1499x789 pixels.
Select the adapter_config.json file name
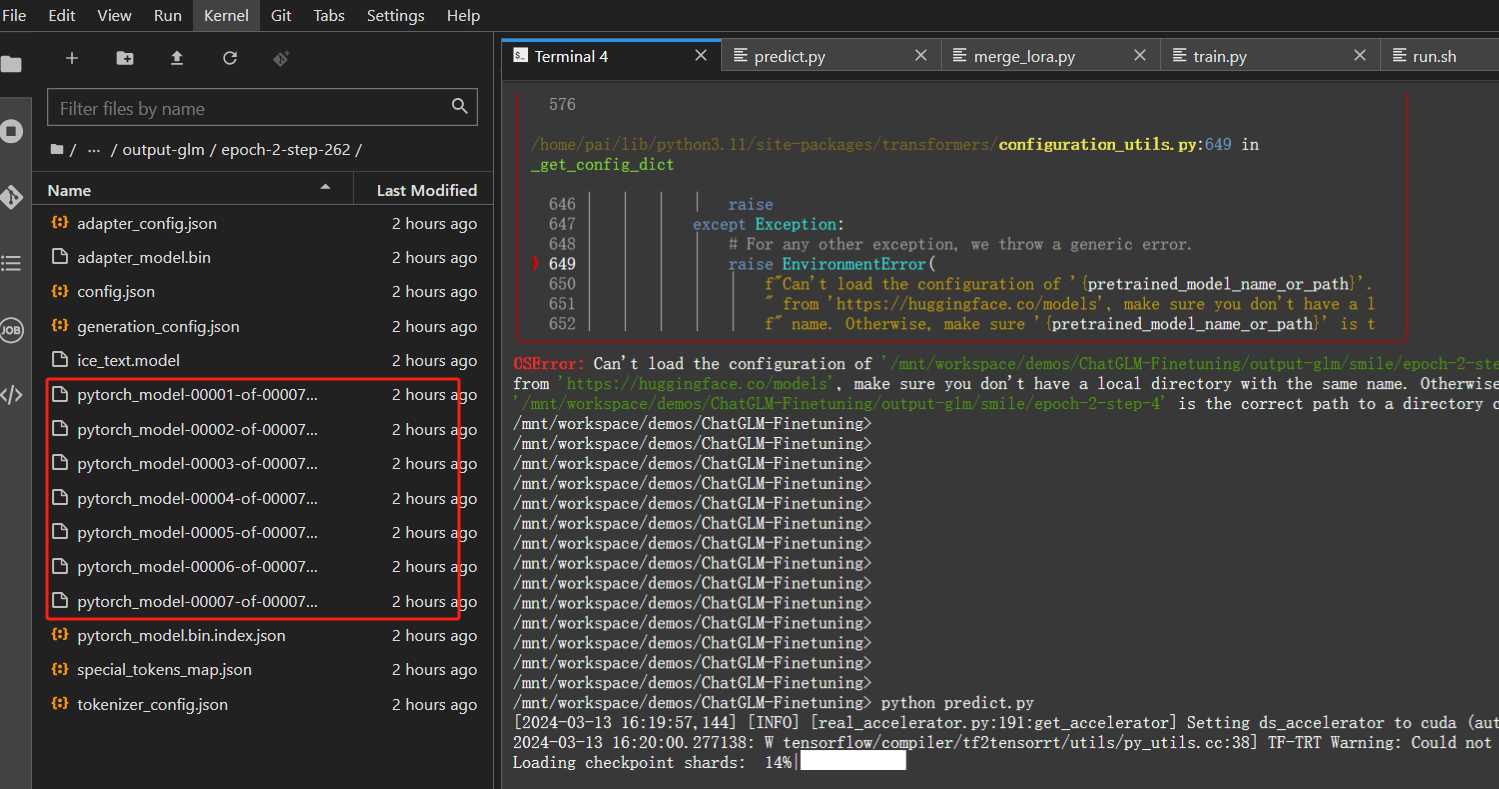pos(147,223)
